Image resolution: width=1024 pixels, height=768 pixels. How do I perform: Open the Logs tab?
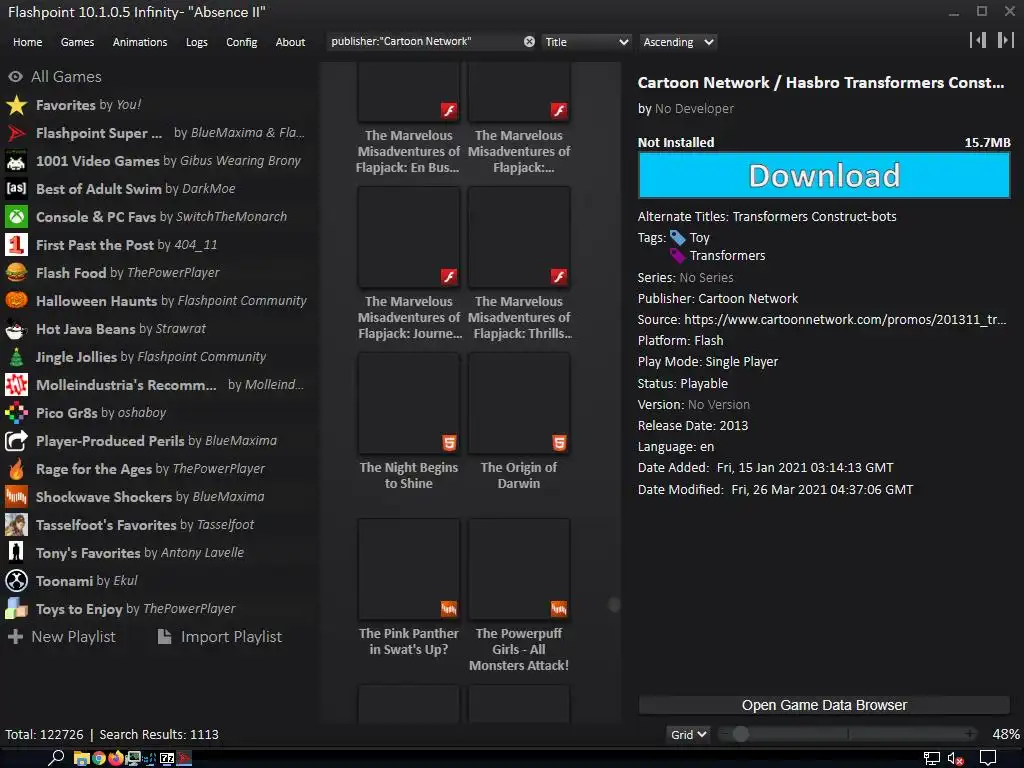coord(197,42)
